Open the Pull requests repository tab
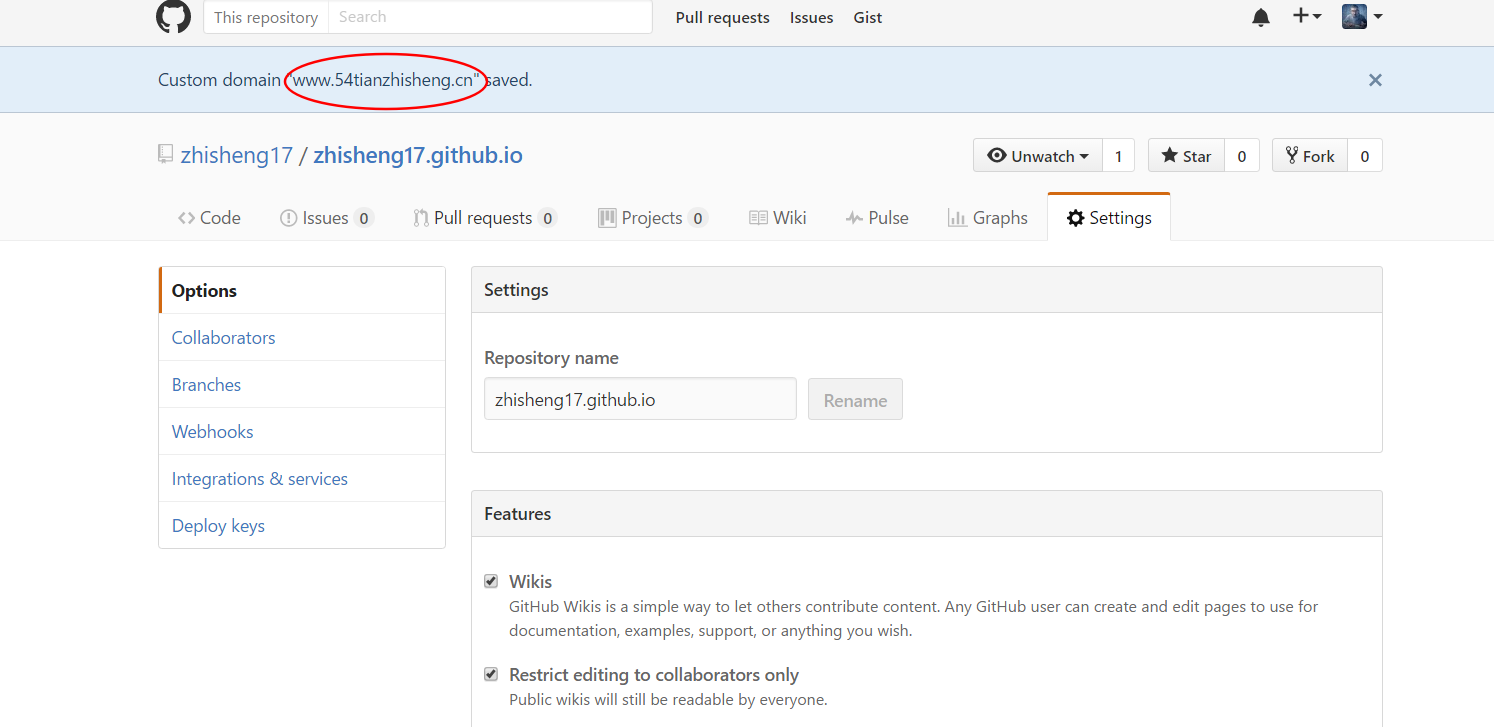The width and height of the screenshot is (1494, 727). [x=485, y=218]
